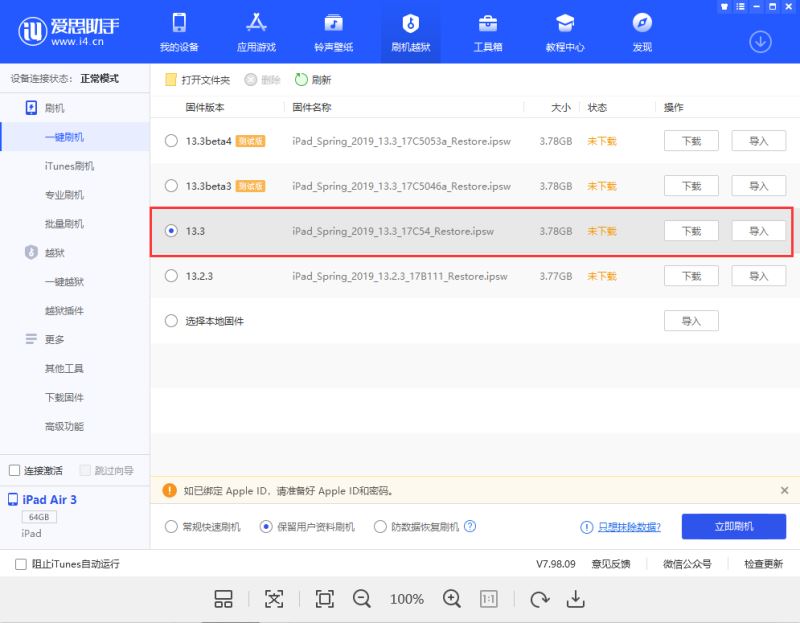Screen dimensions: 800x623
Task: Click the 爱思助手 i4 logo
Action: (x=69, y=31)
